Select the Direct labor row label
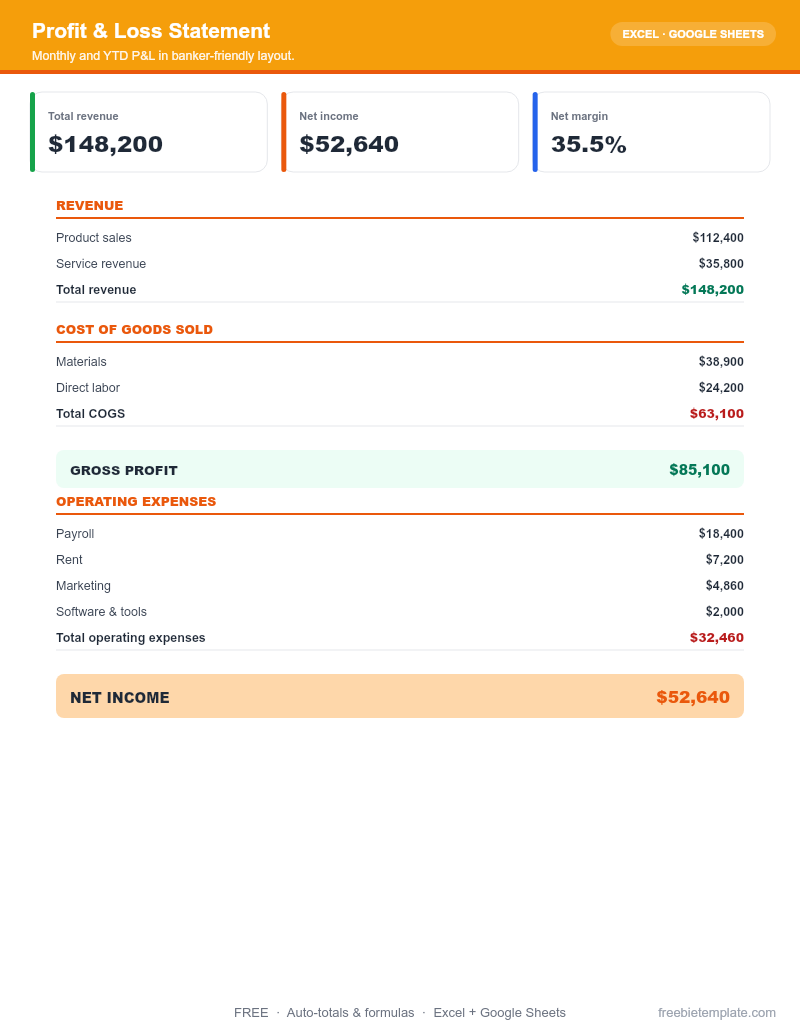The image size is (800, 1035). [88, 387]
